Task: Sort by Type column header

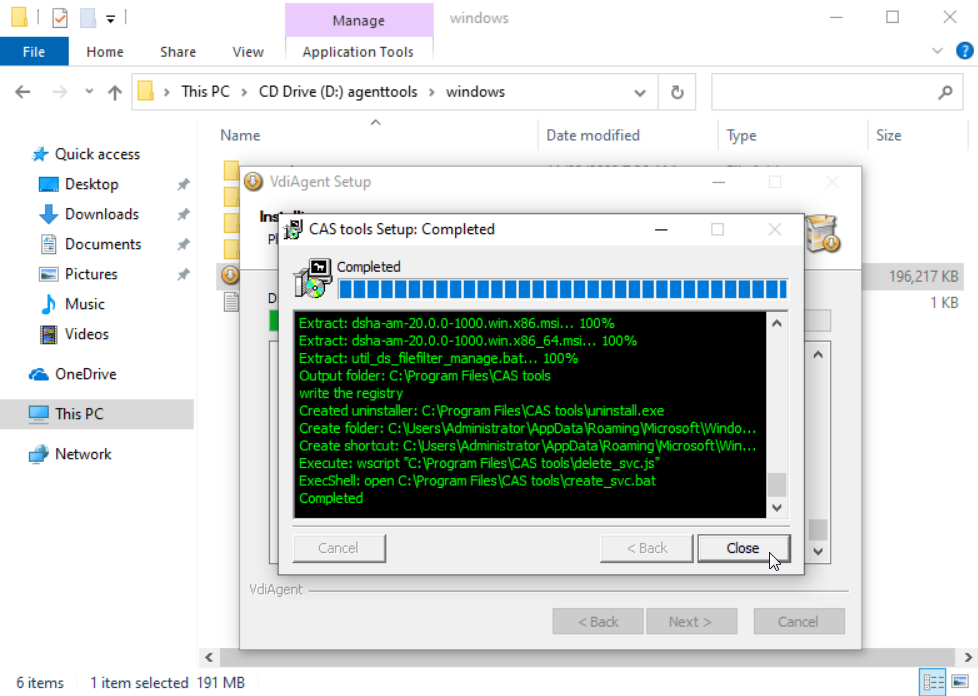Action: [x=741, y=135]
